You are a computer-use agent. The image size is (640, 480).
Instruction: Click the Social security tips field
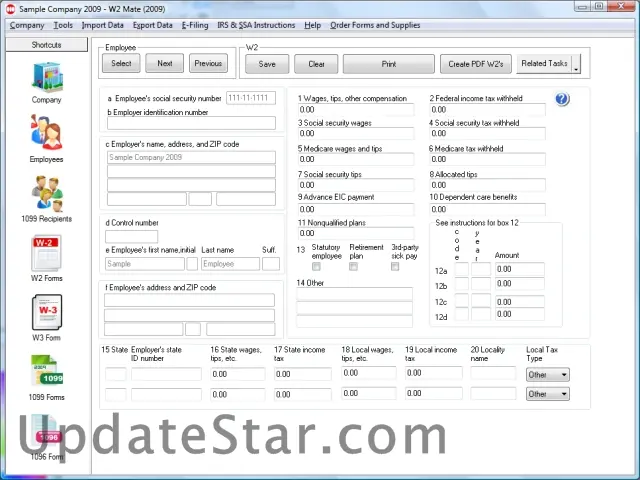point(356,185)
